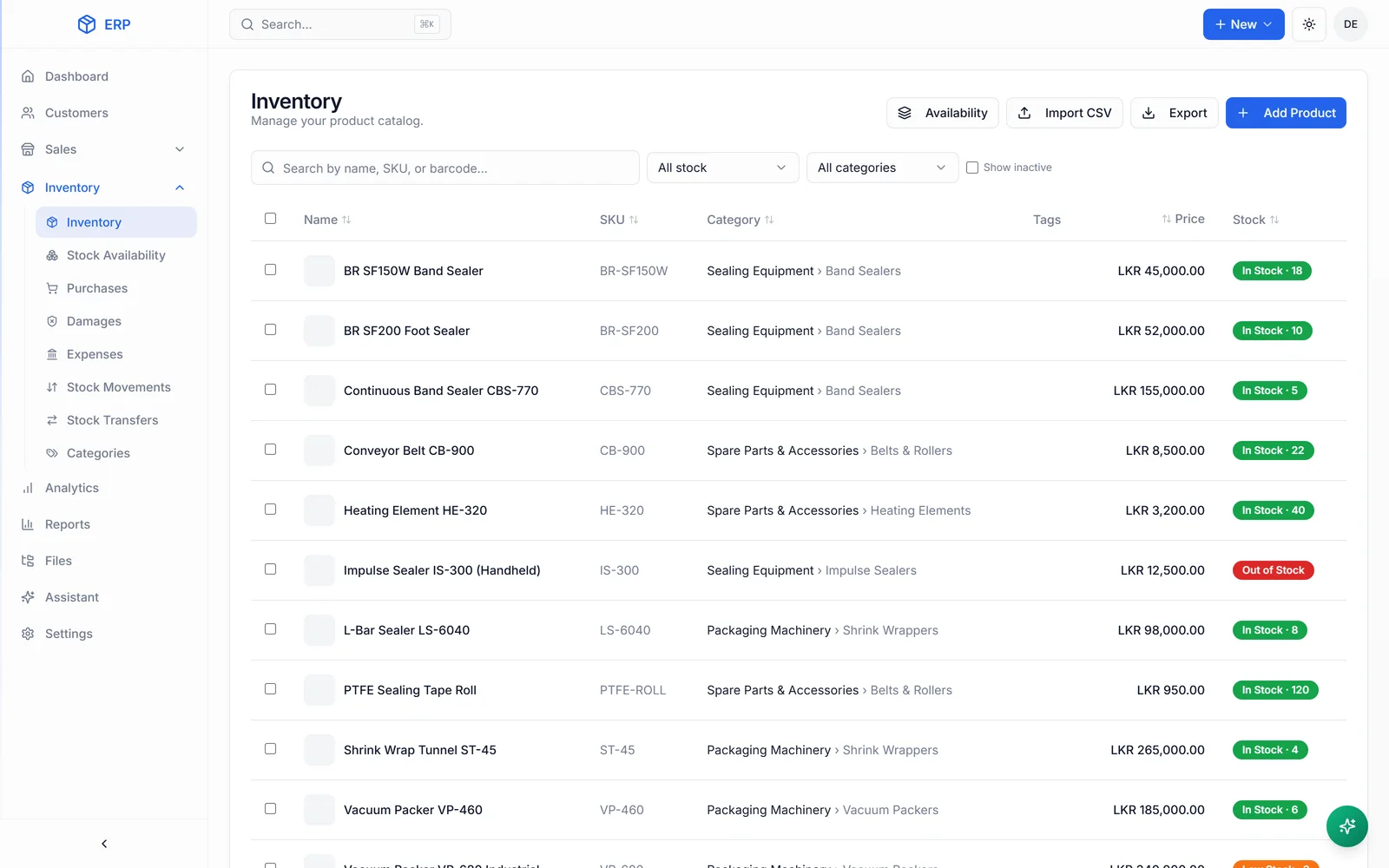Click the Reports chart icon
The height and width of the screenshot is (868, 1389).
[x=28, y=524]
